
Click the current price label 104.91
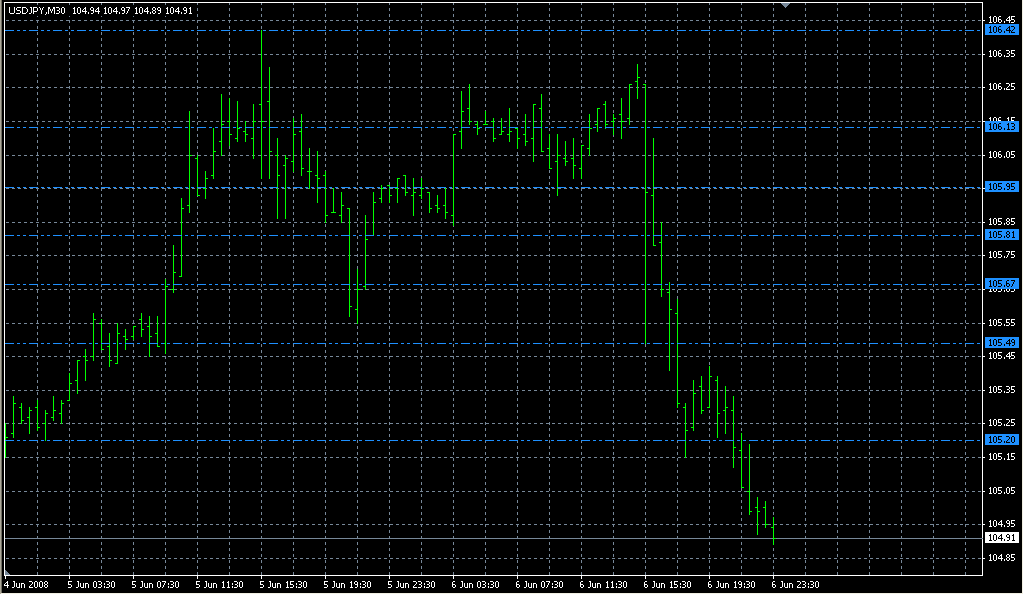(x=1001, y=538)
